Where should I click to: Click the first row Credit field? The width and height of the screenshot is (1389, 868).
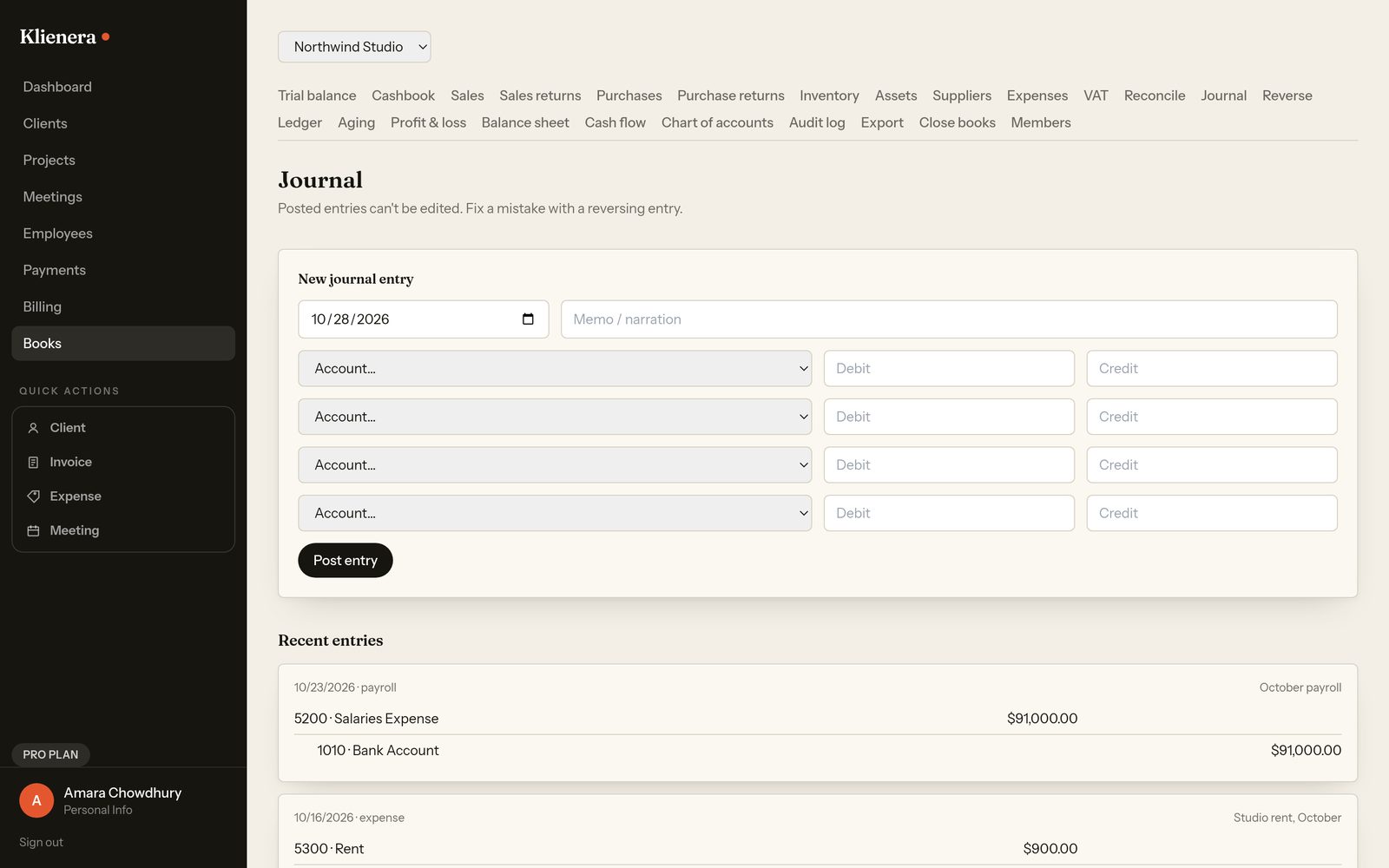point(1212,368)
